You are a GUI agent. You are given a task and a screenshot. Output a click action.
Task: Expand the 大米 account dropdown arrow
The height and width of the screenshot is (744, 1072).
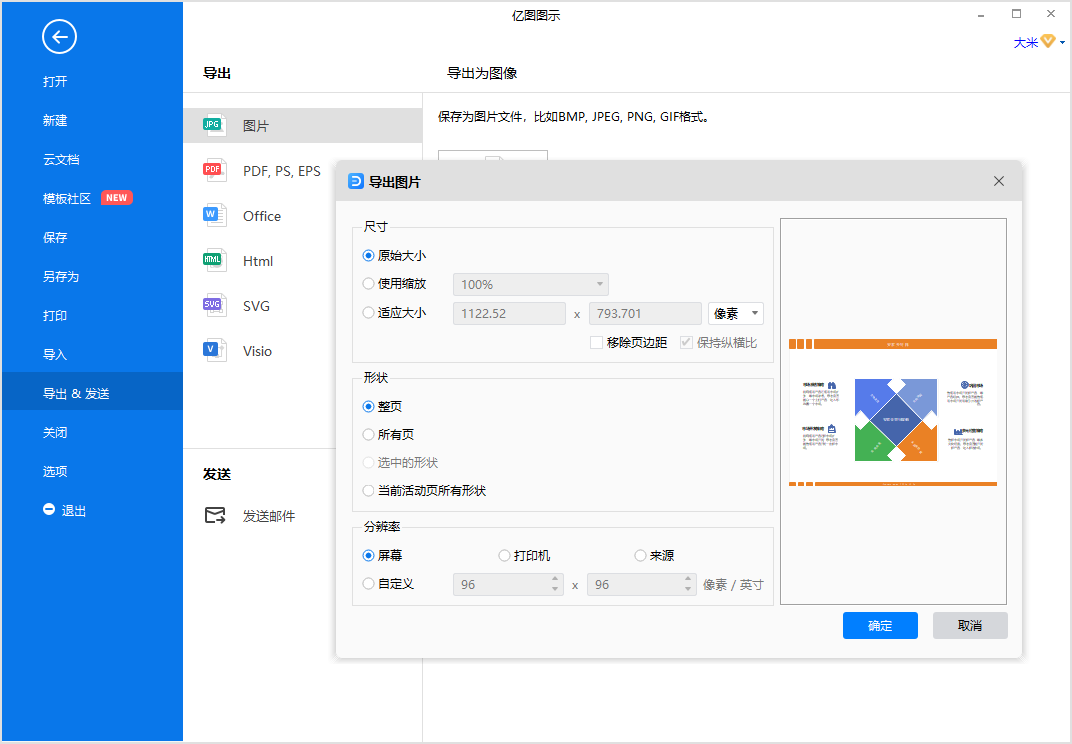click(1062, 43)
